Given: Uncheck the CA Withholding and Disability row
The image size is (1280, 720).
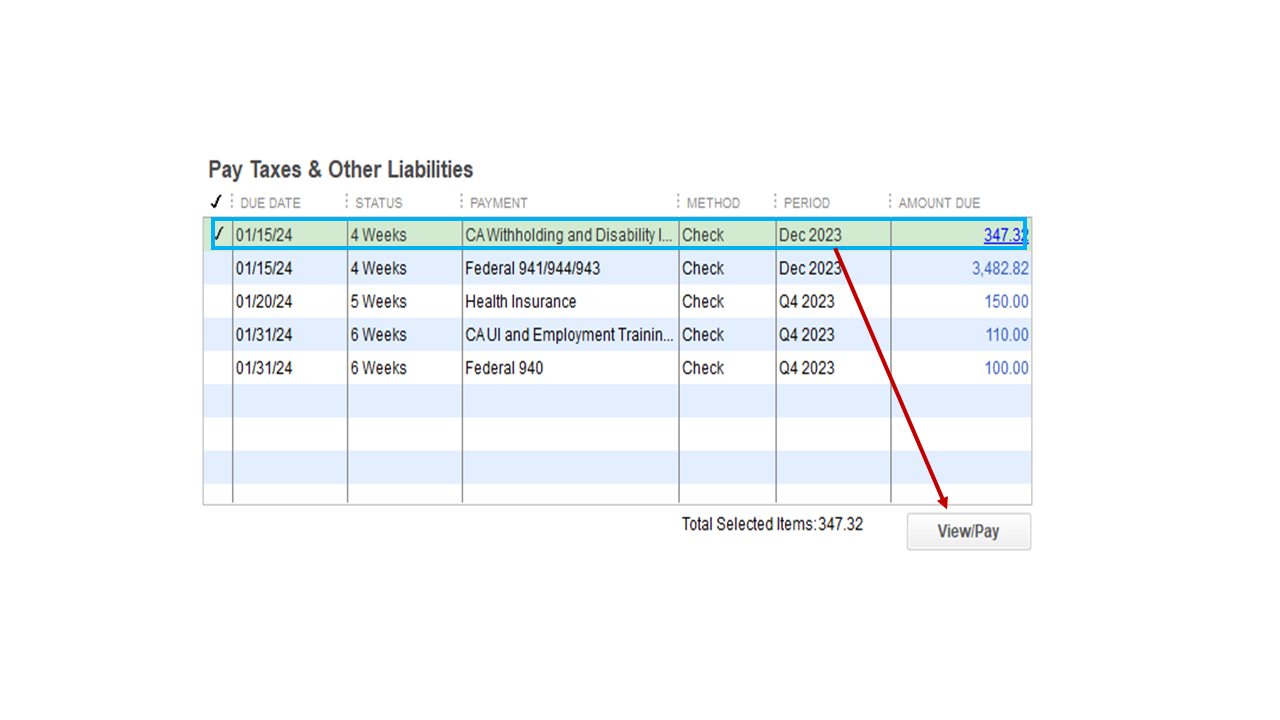Looking at the screenshot, I should tap(218, 234).
